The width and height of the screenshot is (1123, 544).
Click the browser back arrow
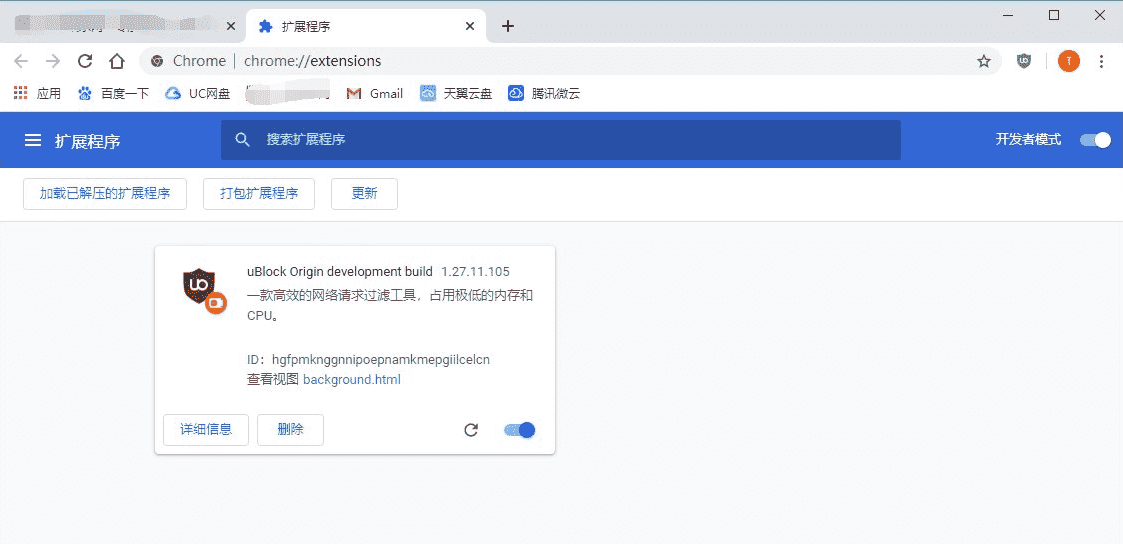click(x=22, y=61)
